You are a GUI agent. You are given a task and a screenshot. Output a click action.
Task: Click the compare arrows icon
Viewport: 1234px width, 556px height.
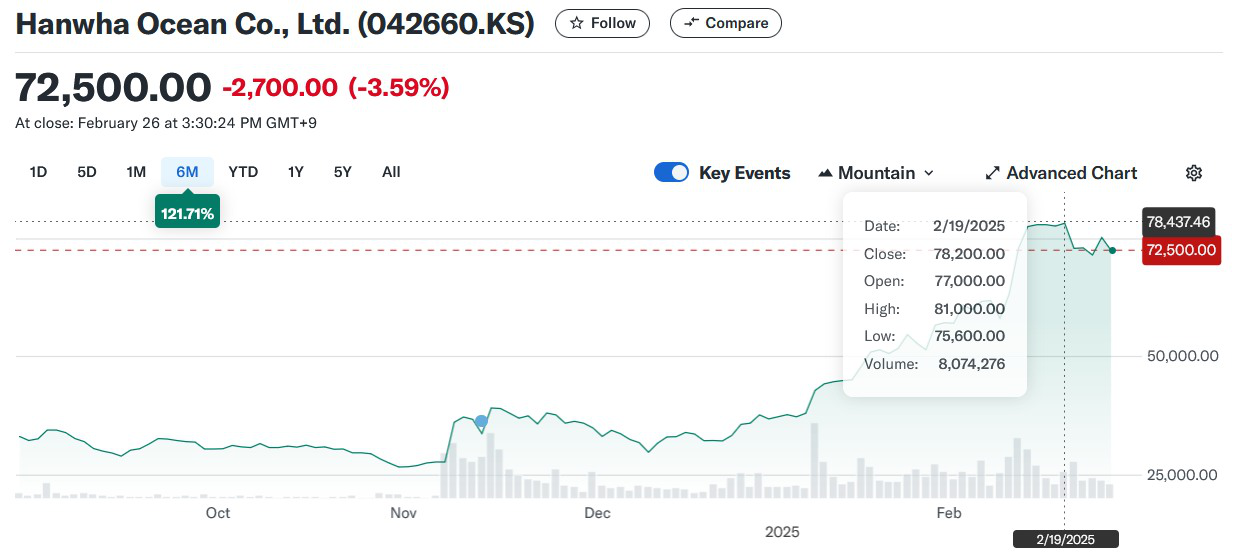[x=692, y=23]
